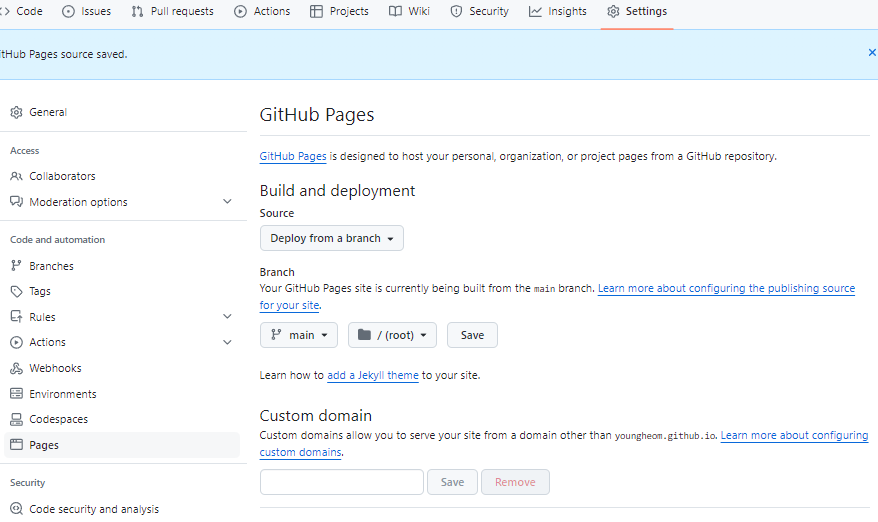Open the Issues tab
Image resolution: width=878 pixels, height=522 pixels.
[x=87, y=11]
